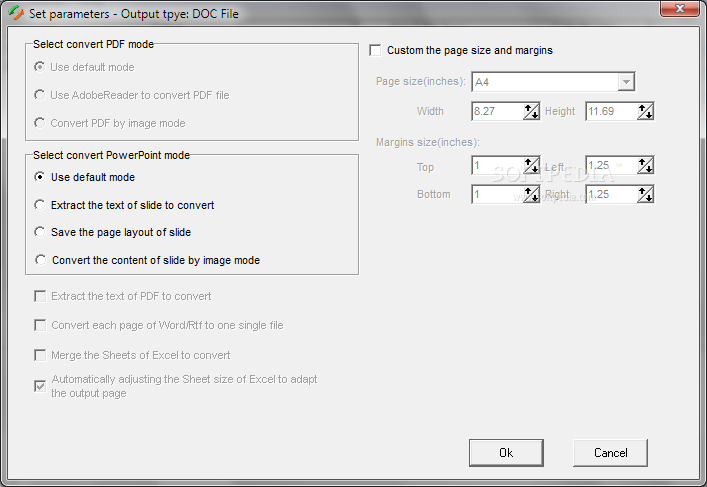Click the Bottom margin spinner arrows

(532, 194)
